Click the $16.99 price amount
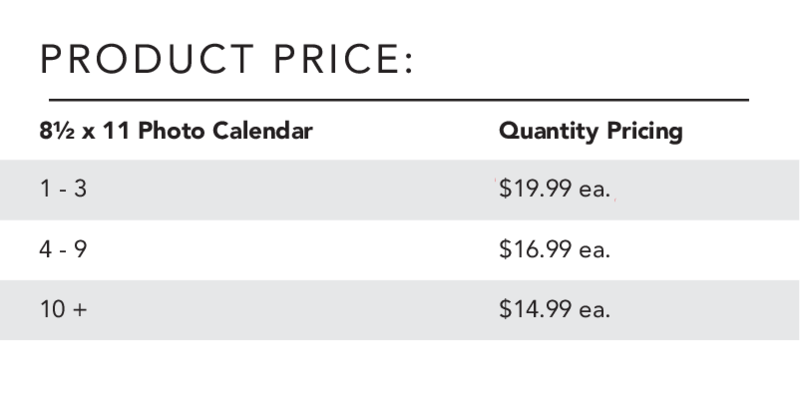The height and width of the screenshot is (400, 800). click(x=535, y=249)
